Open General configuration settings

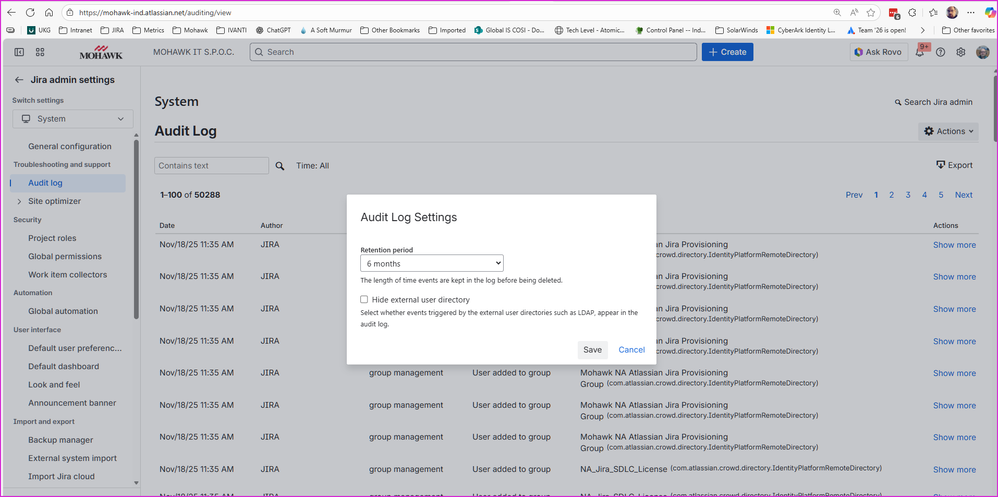(x=70, y=146)
